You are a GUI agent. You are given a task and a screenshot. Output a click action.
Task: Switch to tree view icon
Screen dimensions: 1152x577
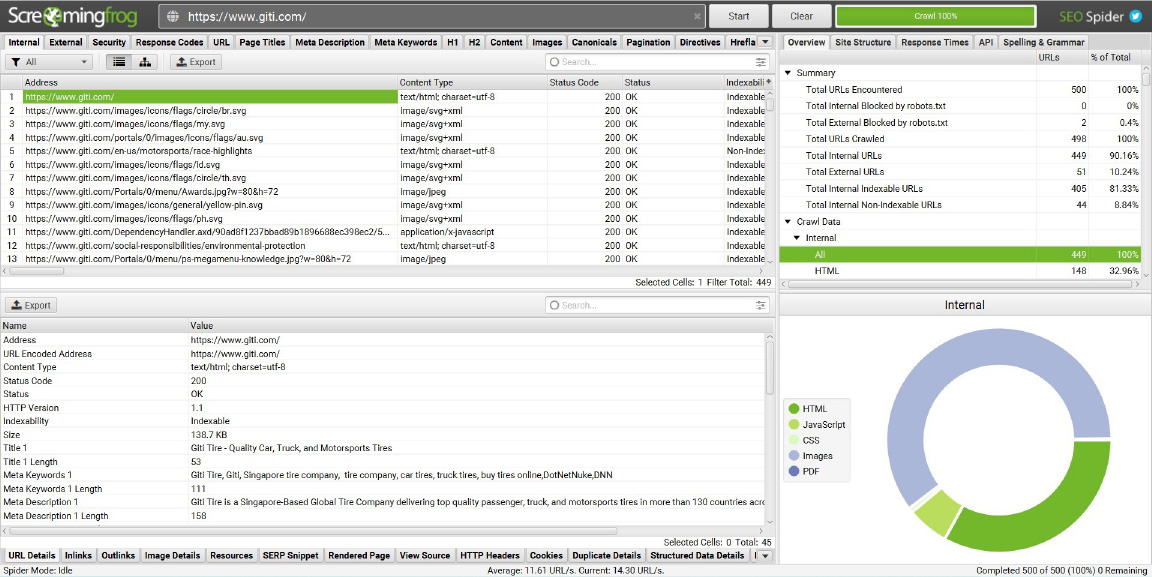(145, 62)
